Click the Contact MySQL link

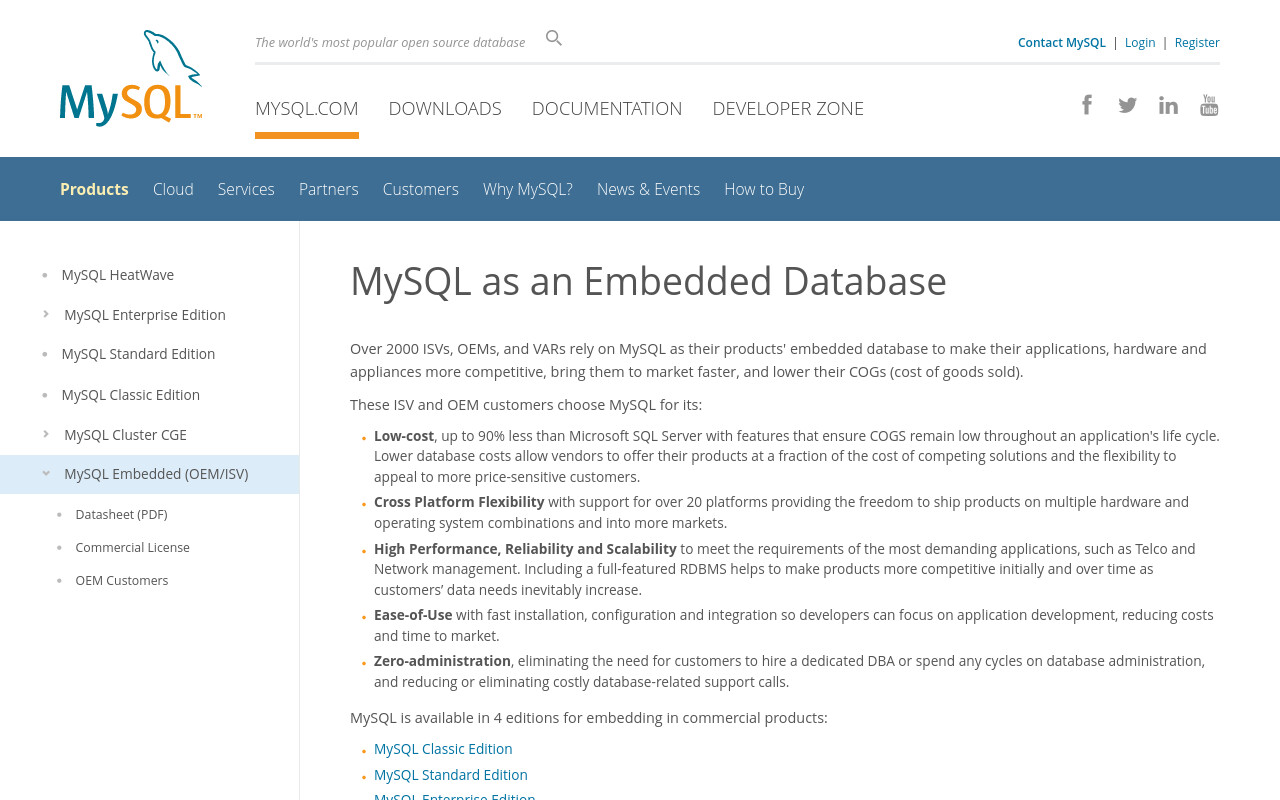1062,42
